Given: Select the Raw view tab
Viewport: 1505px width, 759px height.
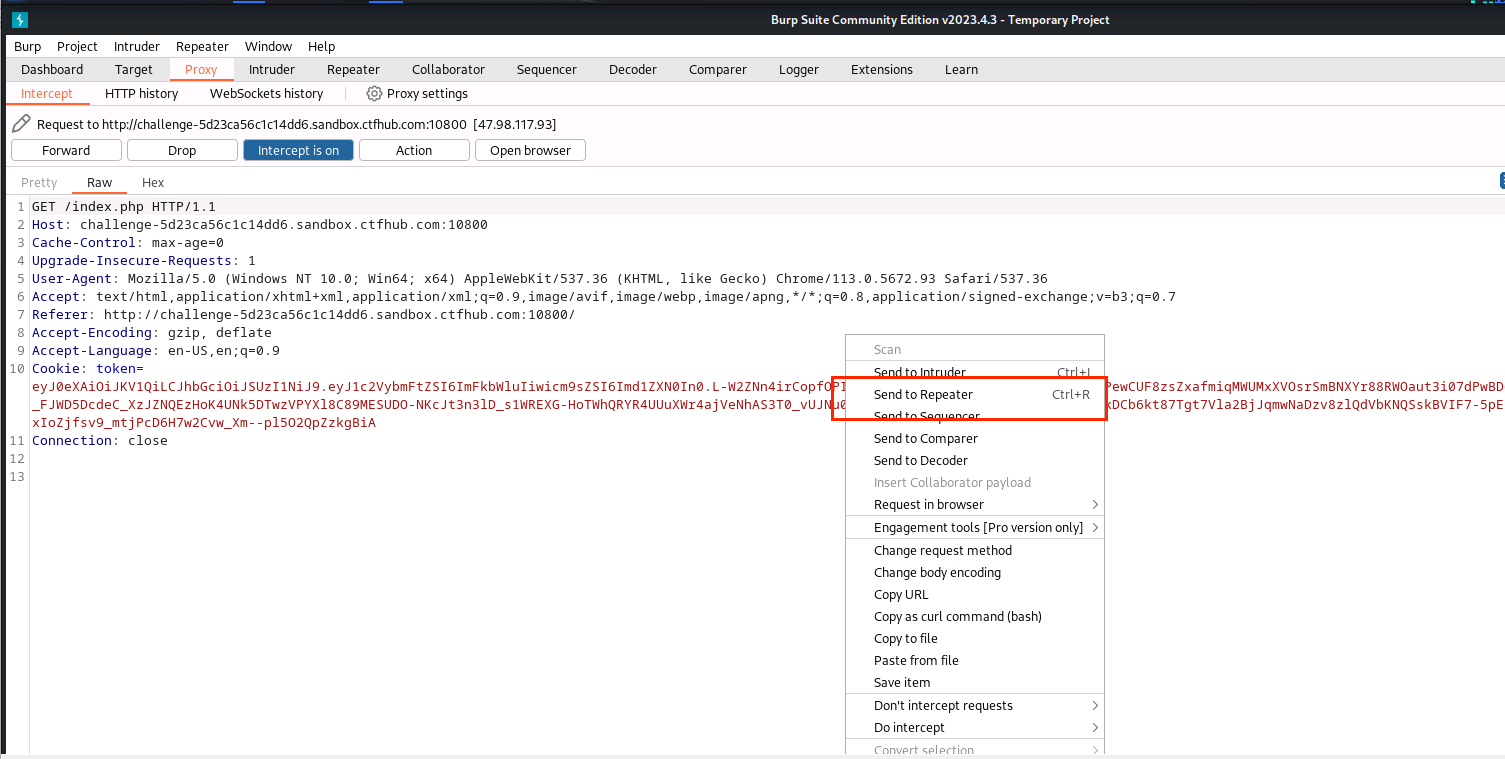Looking at the screenshot, I should [x=99, y=182].
